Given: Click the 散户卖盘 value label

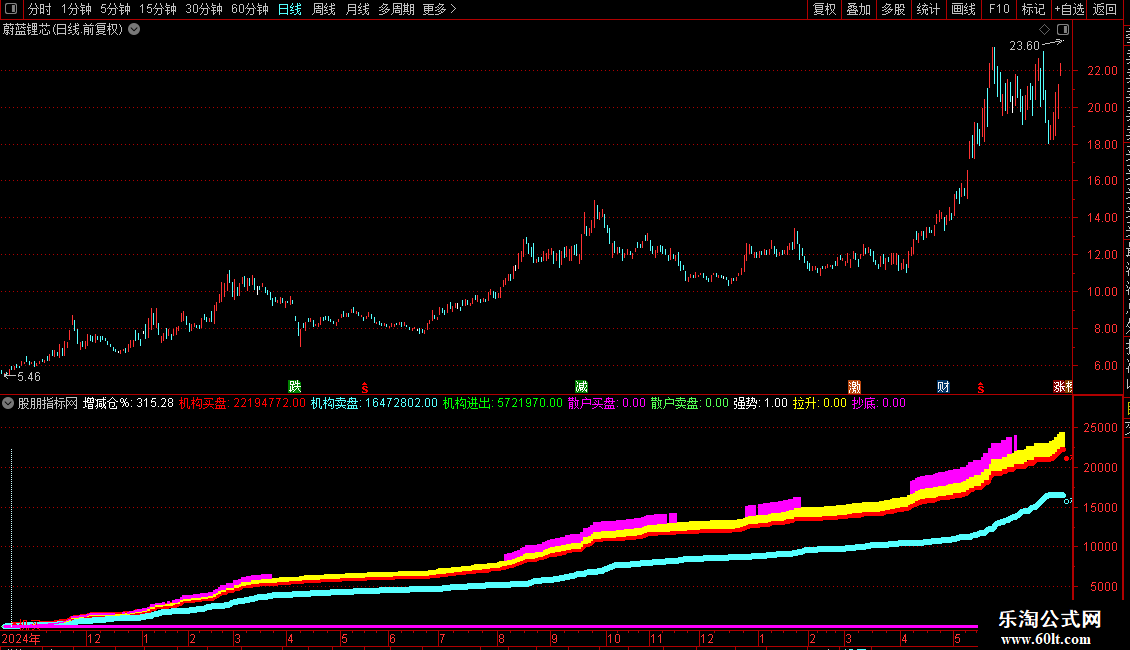Looking at the screenshot, I should (x=690, y=404).
